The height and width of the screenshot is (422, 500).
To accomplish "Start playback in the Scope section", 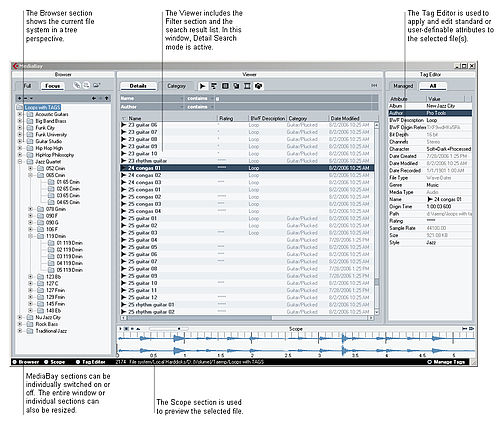I will click(120, 329).
